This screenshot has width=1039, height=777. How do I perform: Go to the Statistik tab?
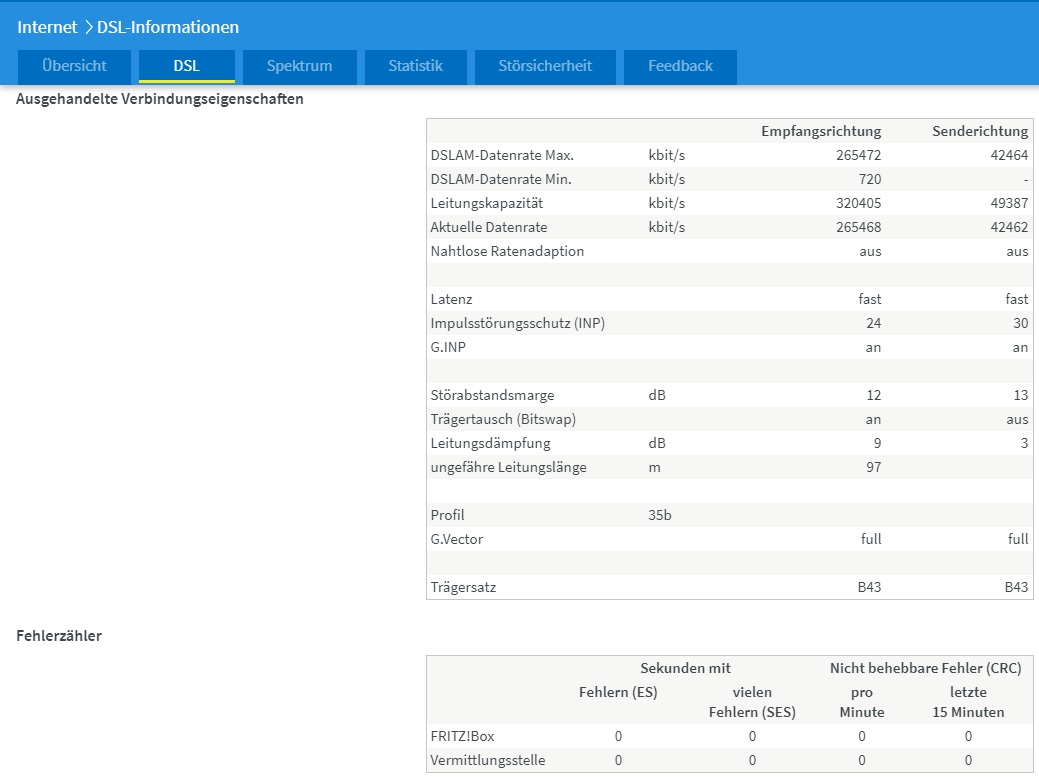click(x=415, y=66)
